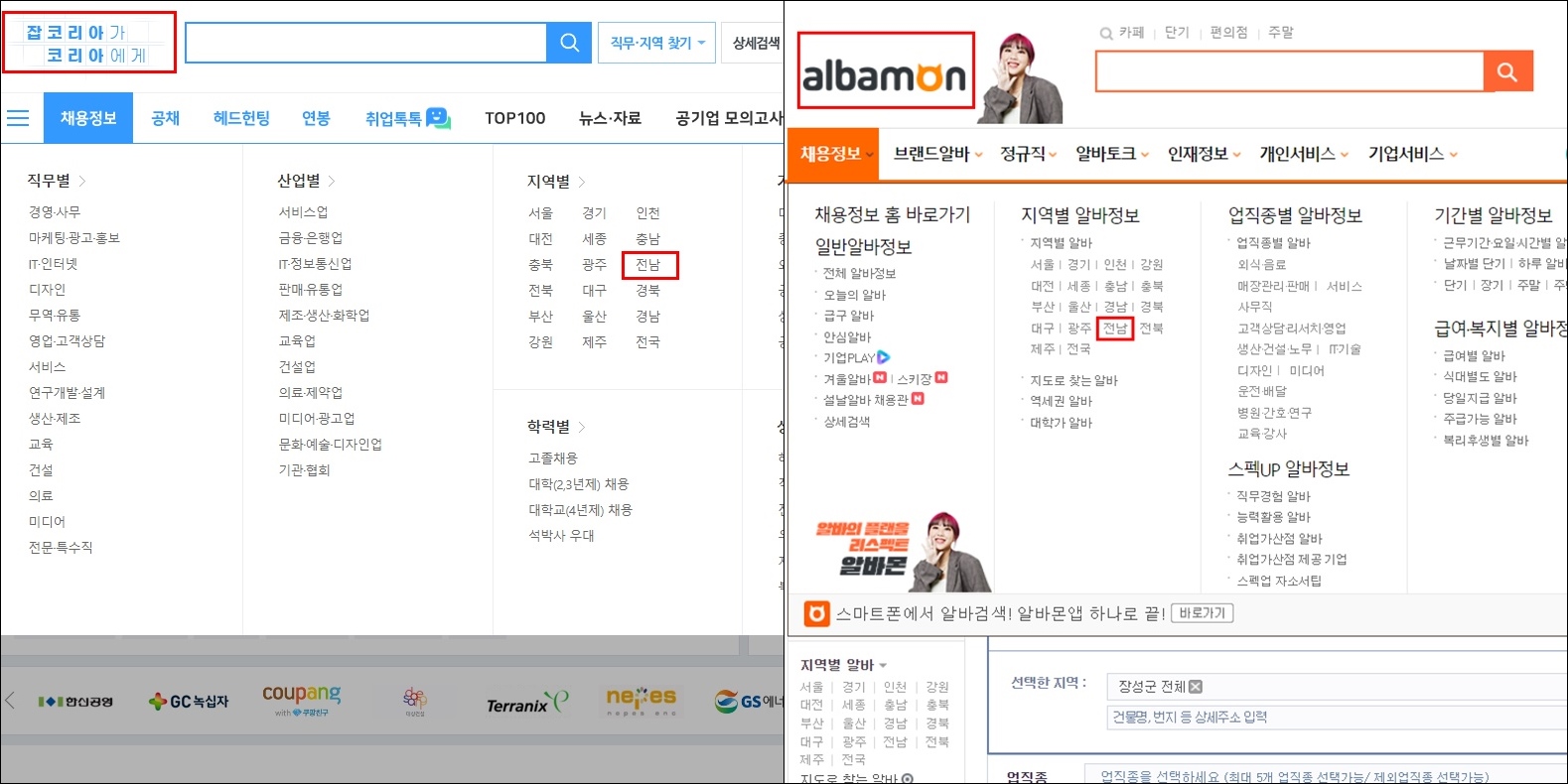This screenshot has width=1568, height=784.
Task: Open the coupang company logo
Action: point(302,699)
